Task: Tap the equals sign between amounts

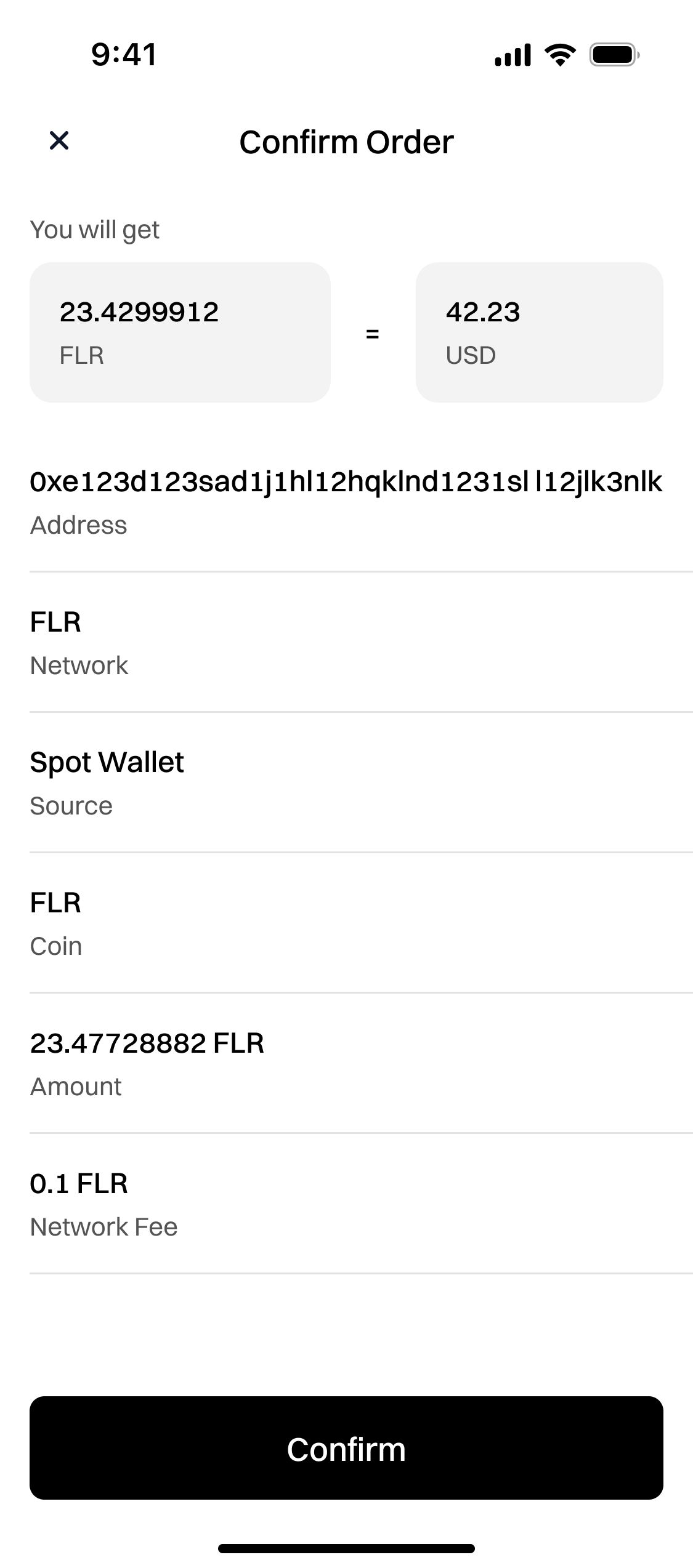Action: coord(372,334)
